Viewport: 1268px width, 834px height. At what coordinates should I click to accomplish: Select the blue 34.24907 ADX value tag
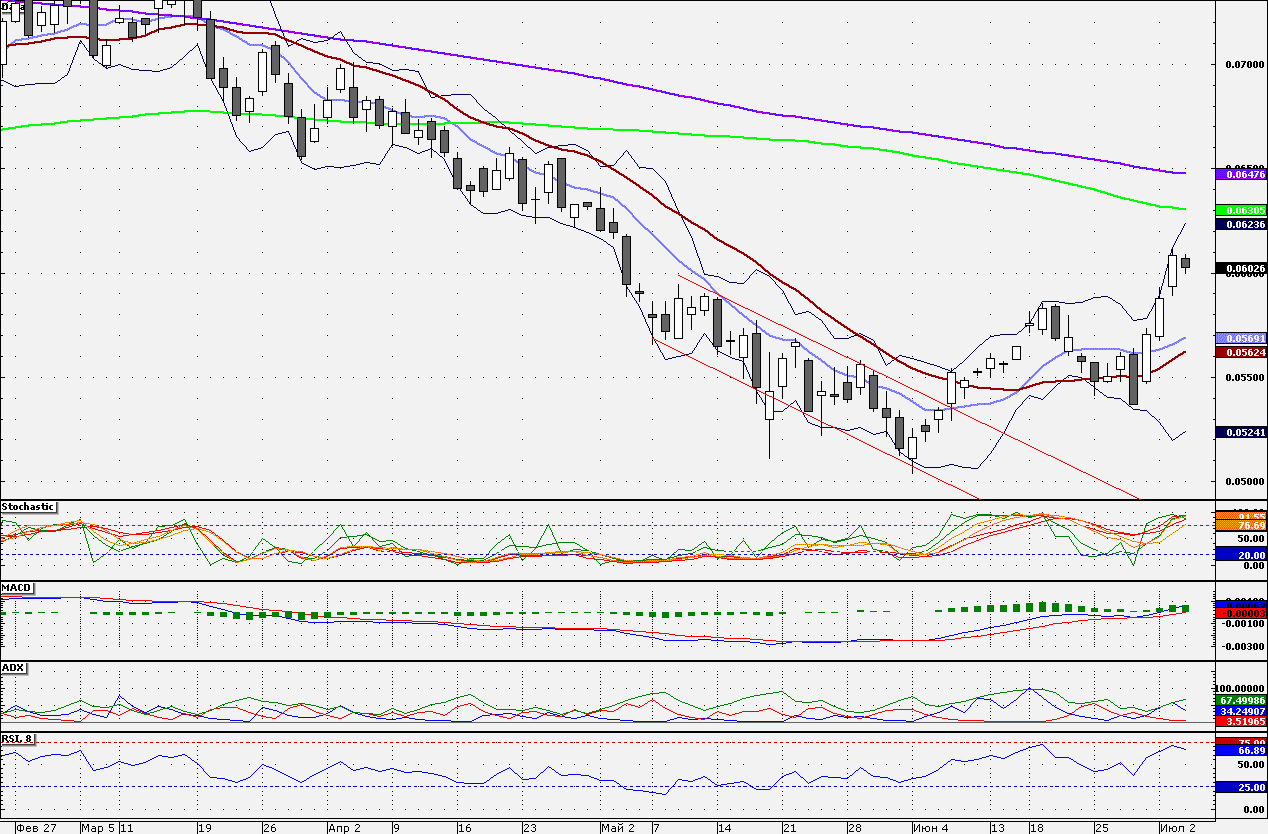pyautogui.click(x=1241, y=710)
